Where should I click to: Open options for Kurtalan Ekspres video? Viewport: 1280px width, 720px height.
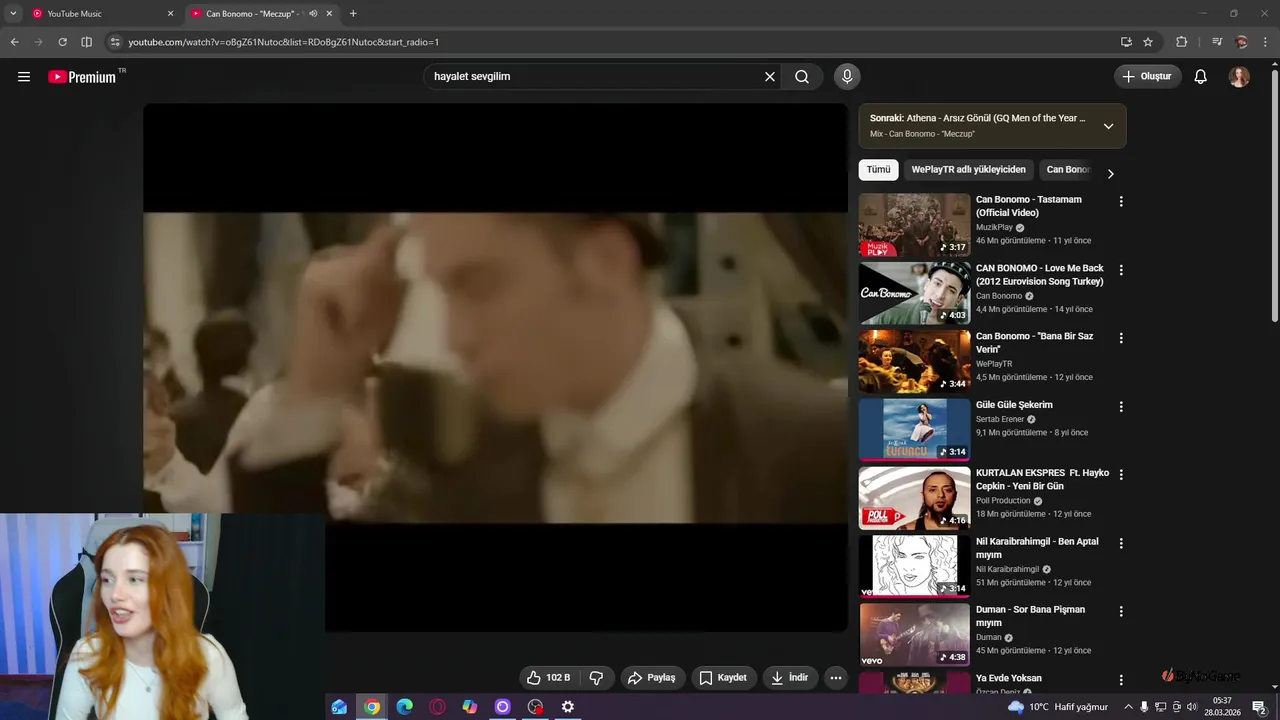pyautogui.click(x=1121, y=475)
